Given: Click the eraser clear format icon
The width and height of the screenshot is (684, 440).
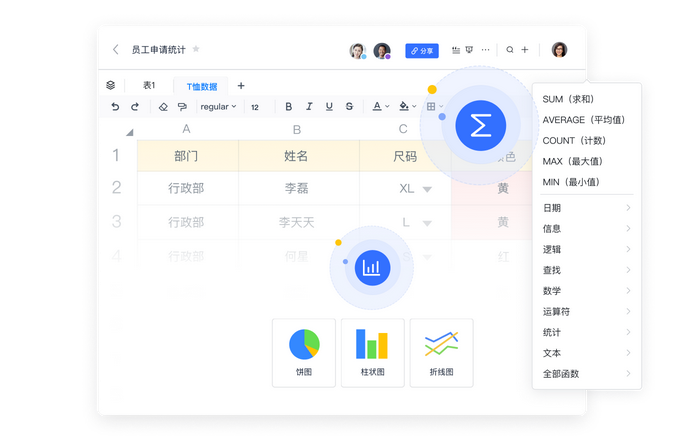Looking at the screenshot, I should 163,107.
